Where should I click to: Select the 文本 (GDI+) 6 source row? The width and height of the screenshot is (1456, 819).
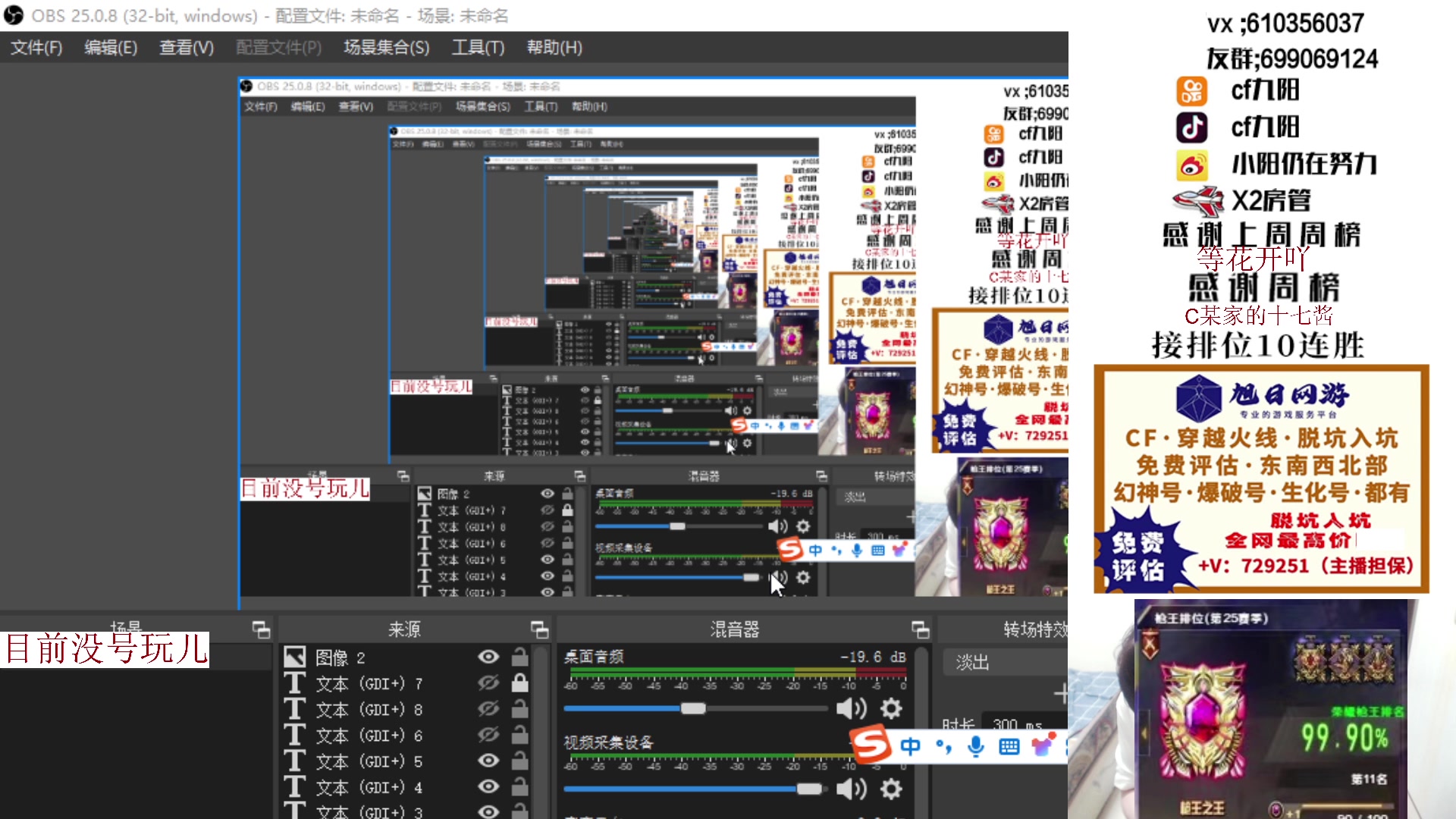(407, 736)
